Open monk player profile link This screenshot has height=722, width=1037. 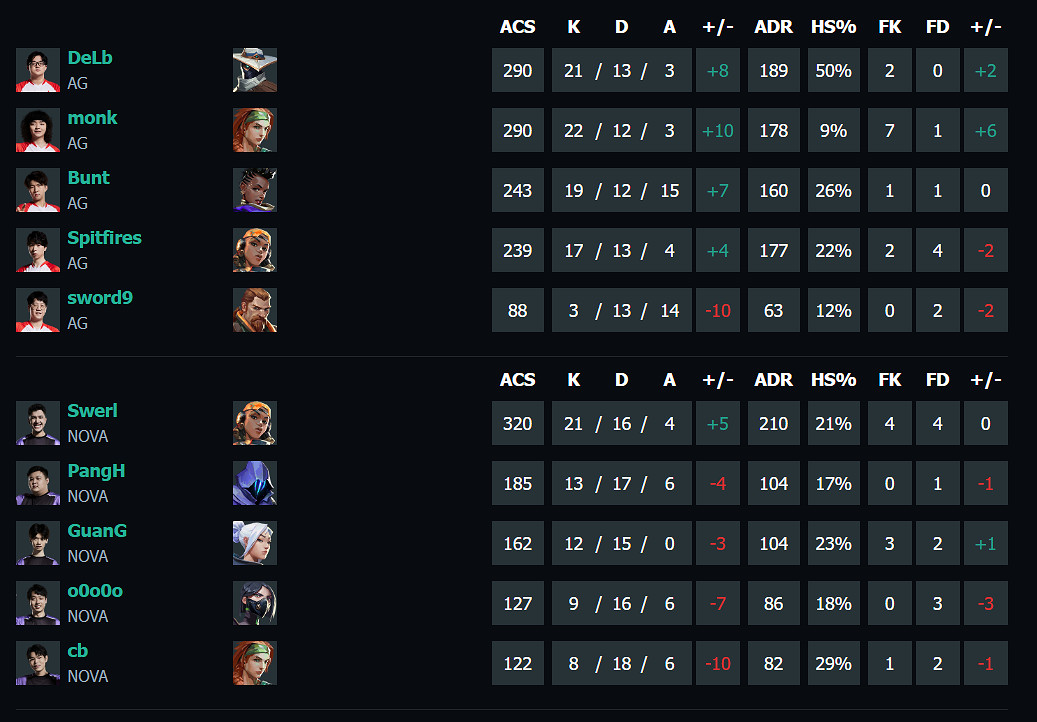pos(92,118)
